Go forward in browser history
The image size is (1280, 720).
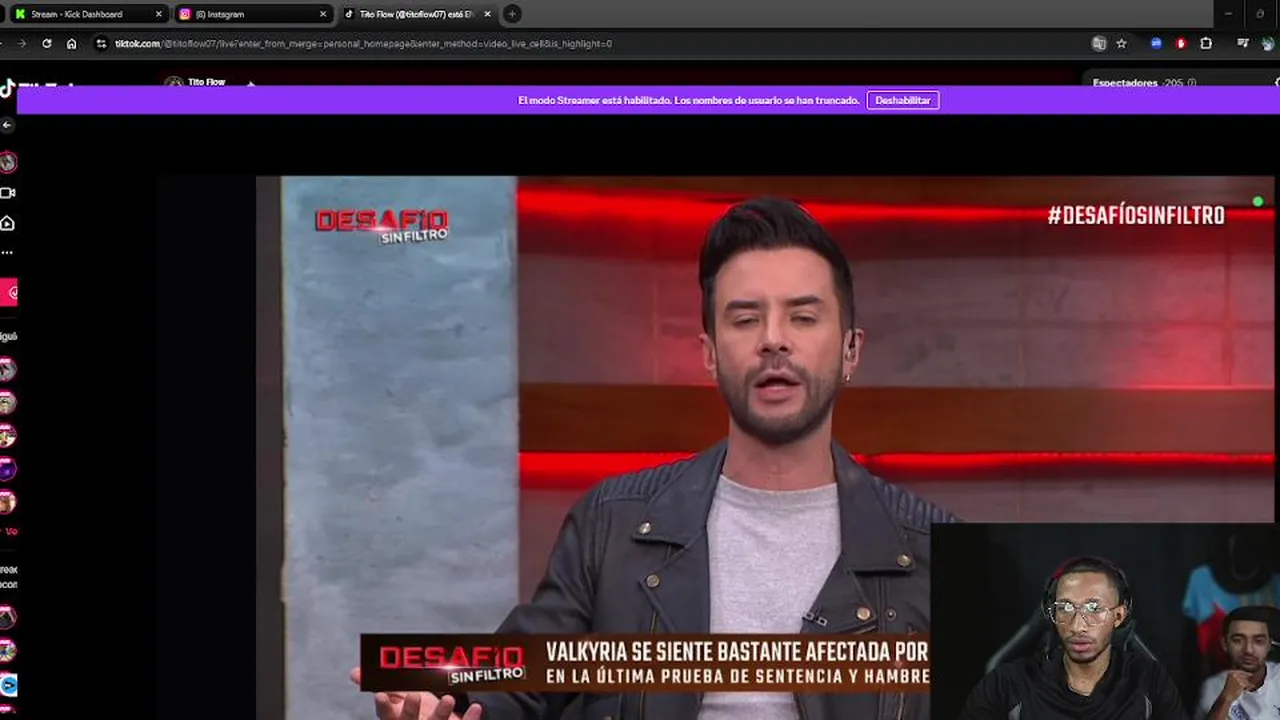point(21,43)
